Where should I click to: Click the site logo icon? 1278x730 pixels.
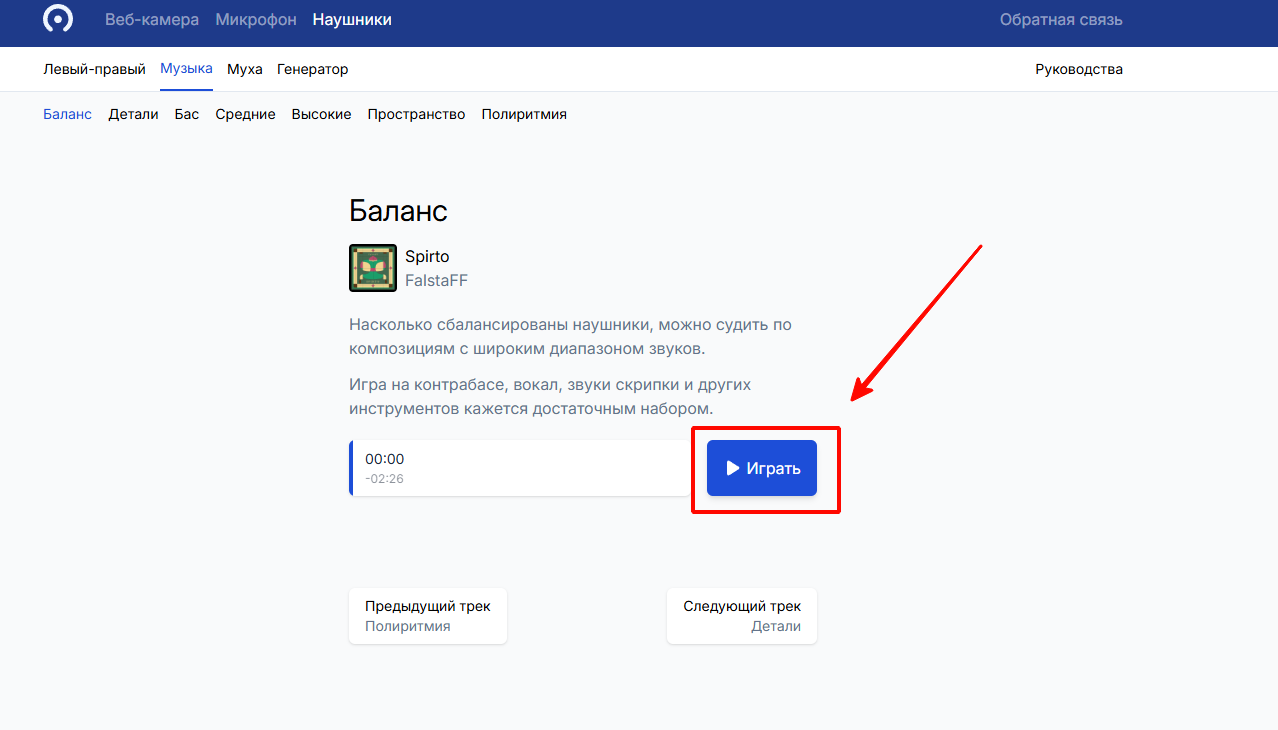(x=58, y=19)
